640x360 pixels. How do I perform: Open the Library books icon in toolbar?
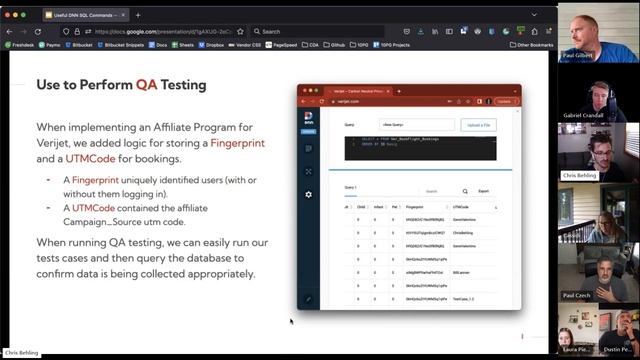[x=435, y=31]
